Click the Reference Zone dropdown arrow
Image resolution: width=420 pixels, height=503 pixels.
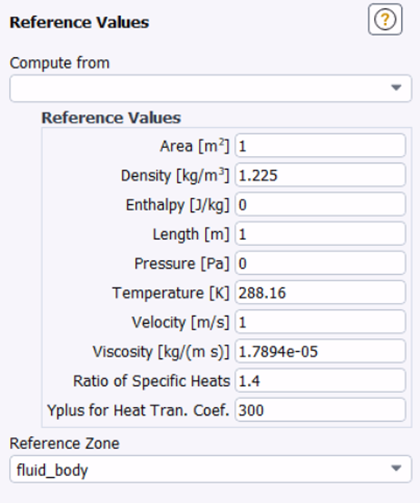[396, 469]
